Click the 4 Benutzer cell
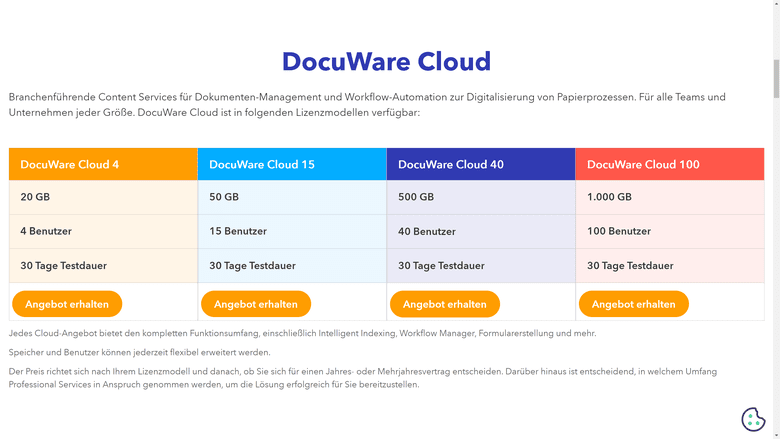Screen dimensions: 780x439 point(103,231)
